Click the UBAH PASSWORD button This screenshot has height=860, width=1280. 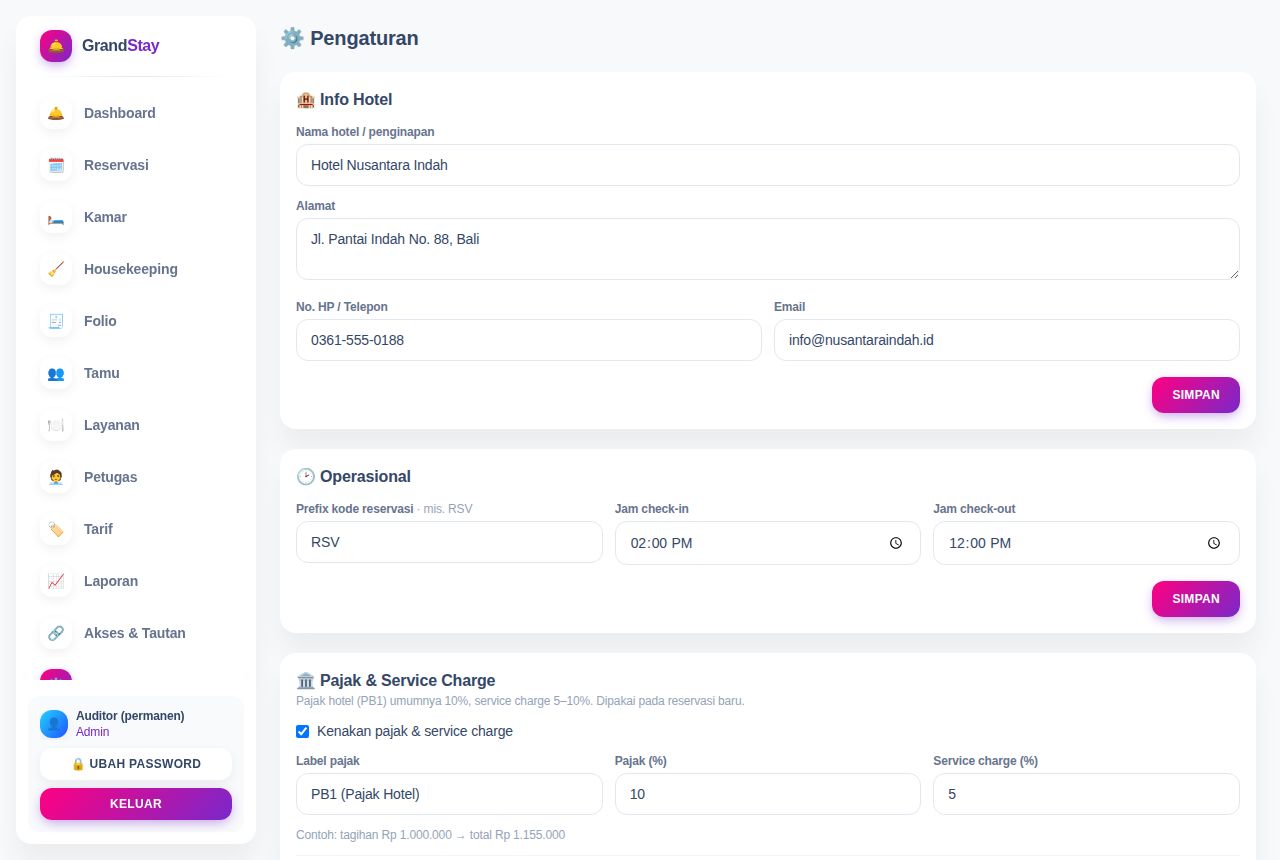click(136, 764)
